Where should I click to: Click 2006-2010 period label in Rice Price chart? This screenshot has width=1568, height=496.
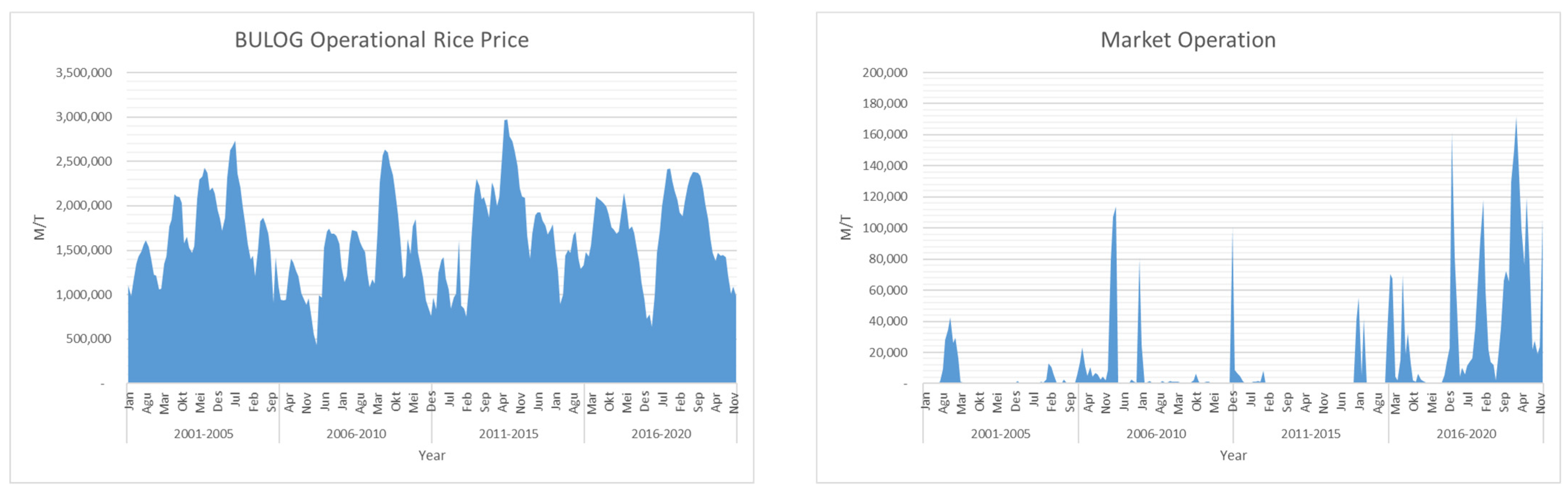pyautogui.click(x=356, y=434)
